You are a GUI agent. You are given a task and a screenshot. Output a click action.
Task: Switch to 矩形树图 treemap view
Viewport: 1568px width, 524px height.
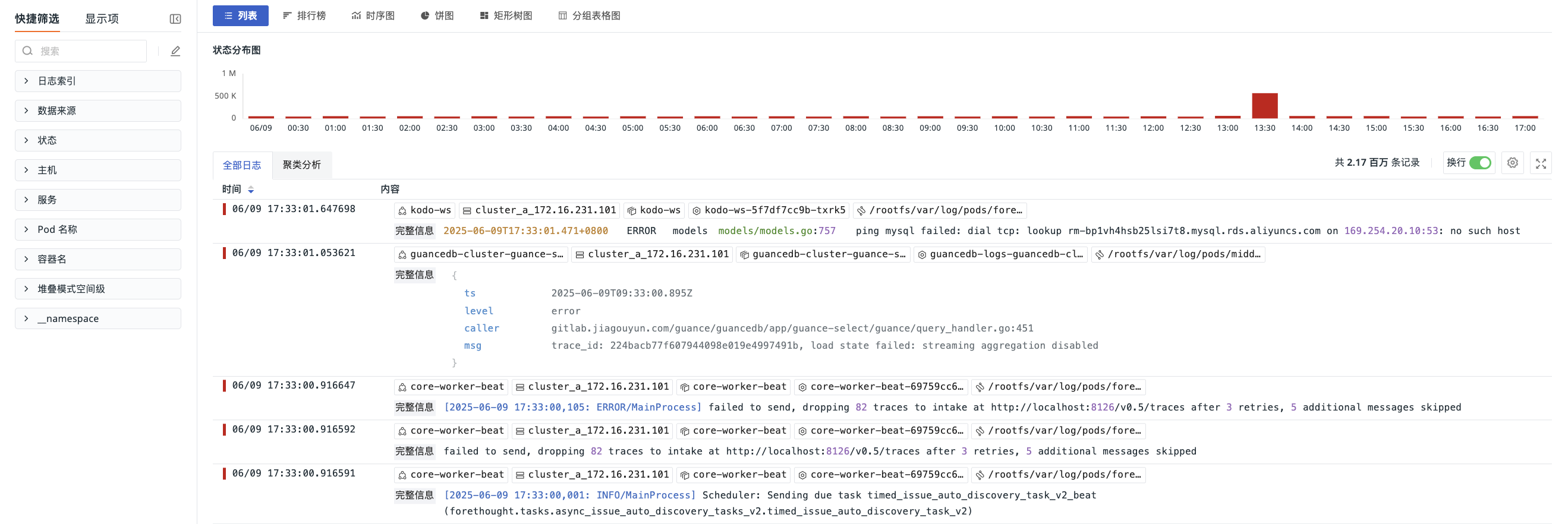(506, 16)
